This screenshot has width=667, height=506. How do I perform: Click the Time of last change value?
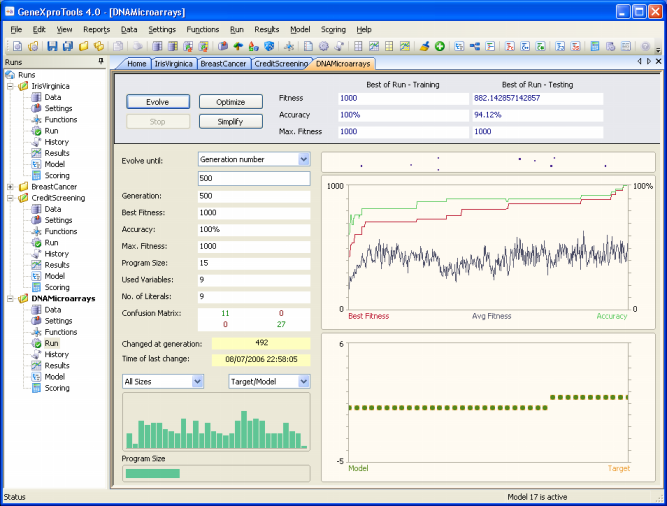click(261, 360)
